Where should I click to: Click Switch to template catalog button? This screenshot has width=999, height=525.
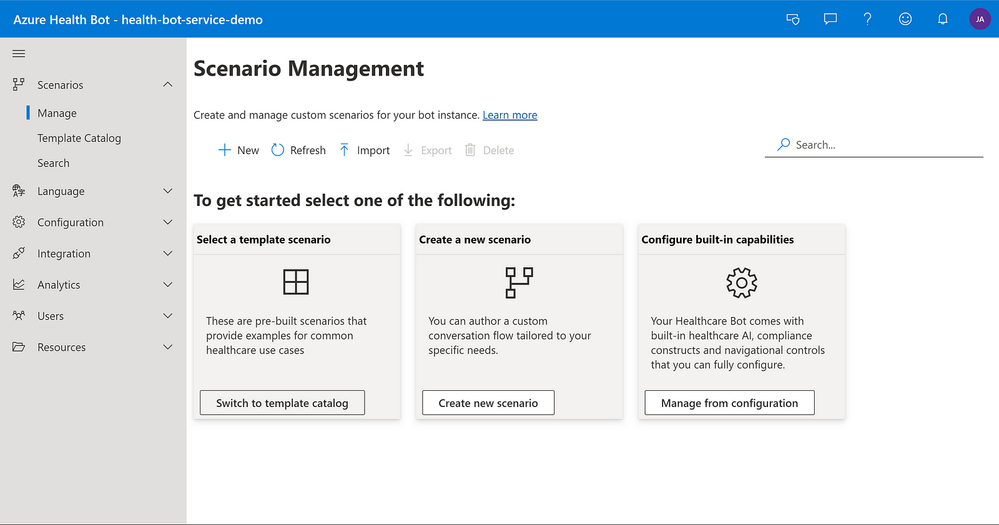pos(282,403)
